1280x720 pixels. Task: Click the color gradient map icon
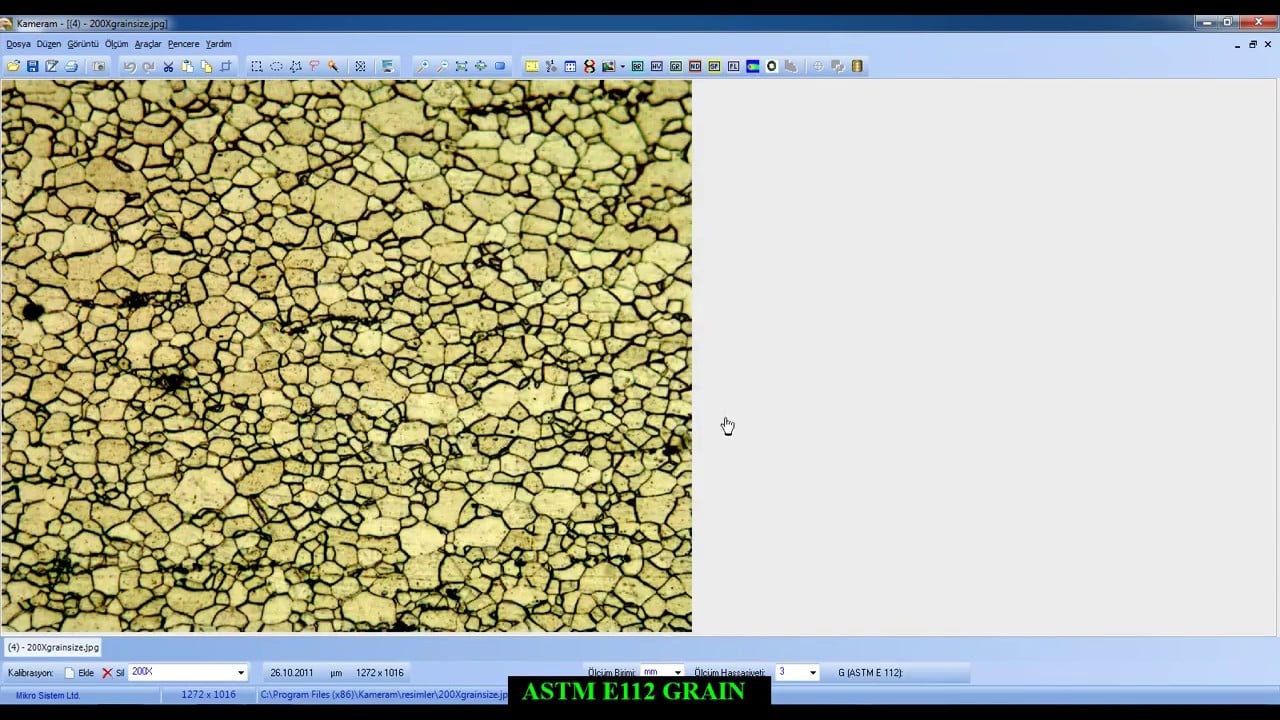point(753,66)
